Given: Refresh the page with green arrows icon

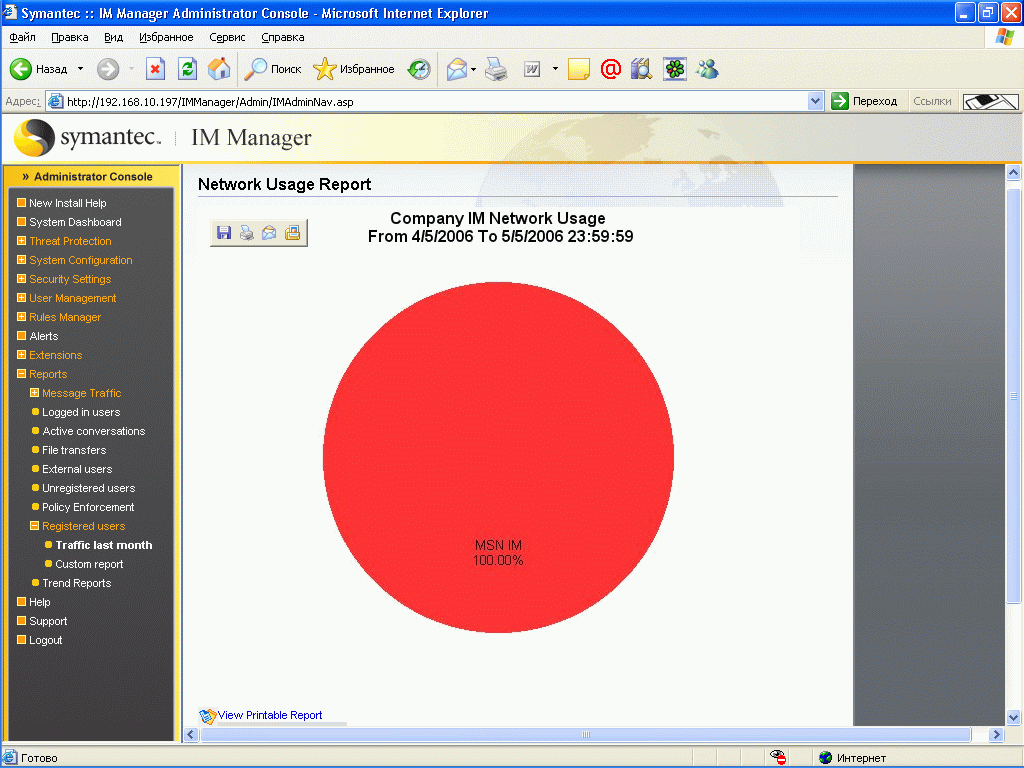Looking at the screenshot, I should [187, 69].
